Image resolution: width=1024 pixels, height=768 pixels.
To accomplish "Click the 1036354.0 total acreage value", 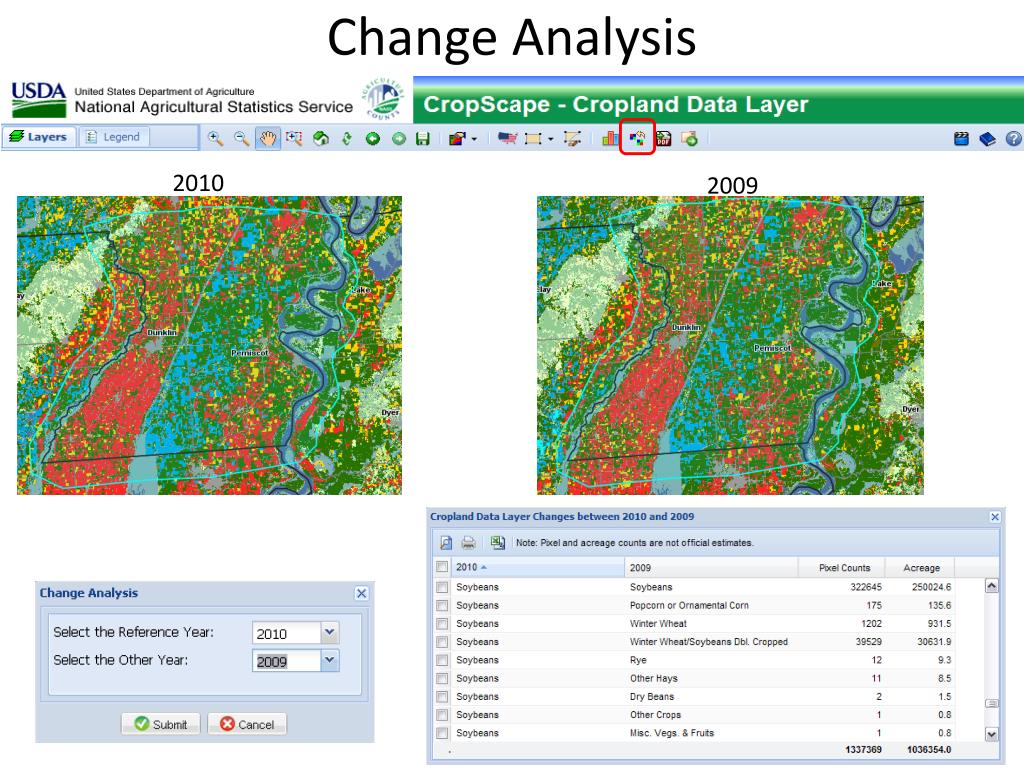I will coord(929,750).
